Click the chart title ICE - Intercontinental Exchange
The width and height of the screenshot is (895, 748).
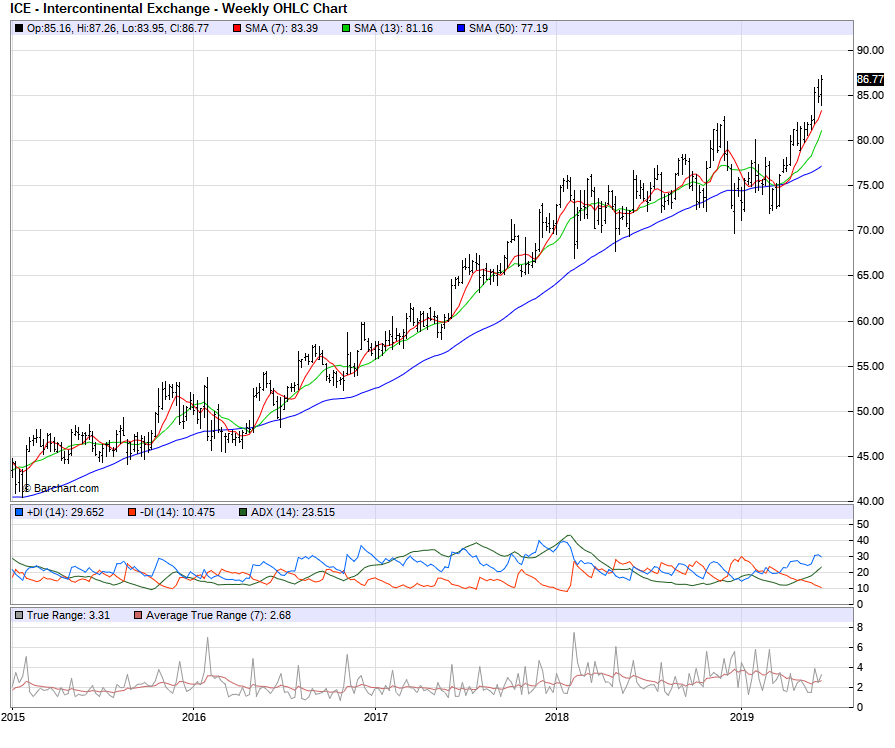[179, 9]
